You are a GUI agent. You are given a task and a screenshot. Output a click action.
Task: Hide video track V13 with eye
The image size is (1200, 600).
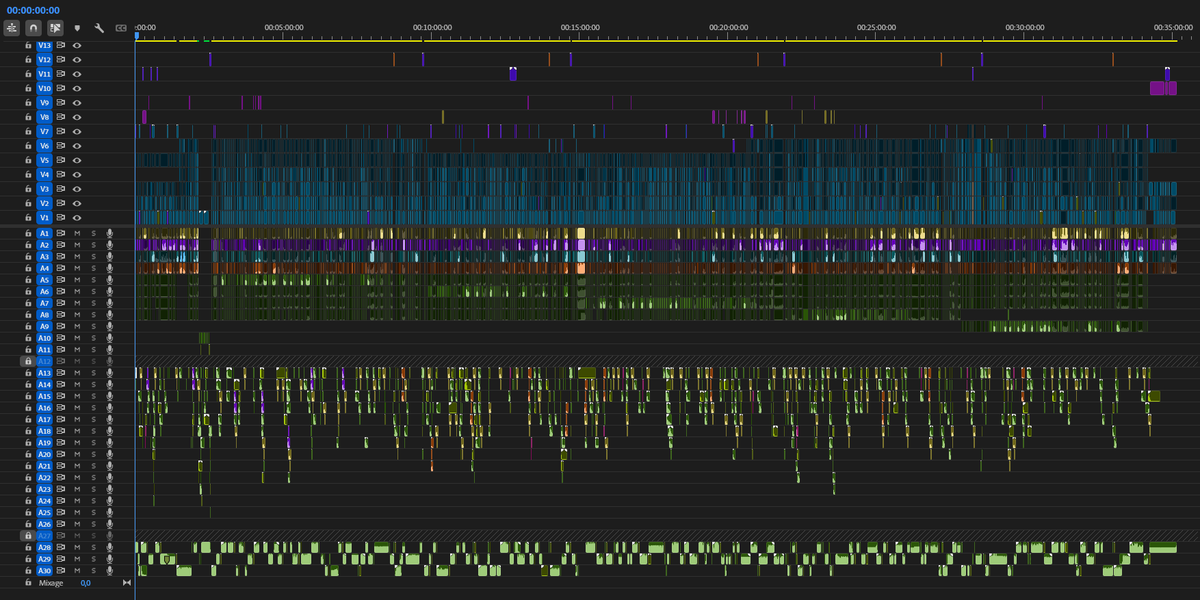tap(76, 46)
